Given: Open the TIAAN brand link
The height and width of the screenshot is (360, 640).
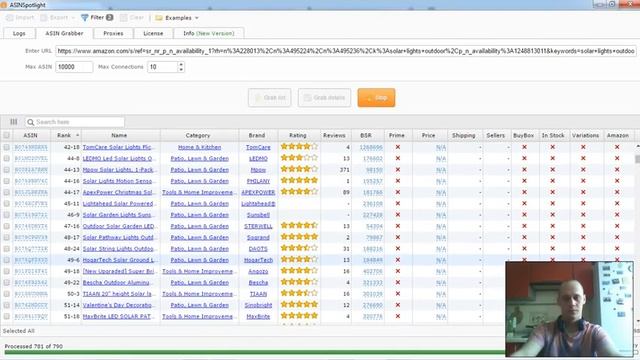Looking at the screenshot, I should (258, 293).
